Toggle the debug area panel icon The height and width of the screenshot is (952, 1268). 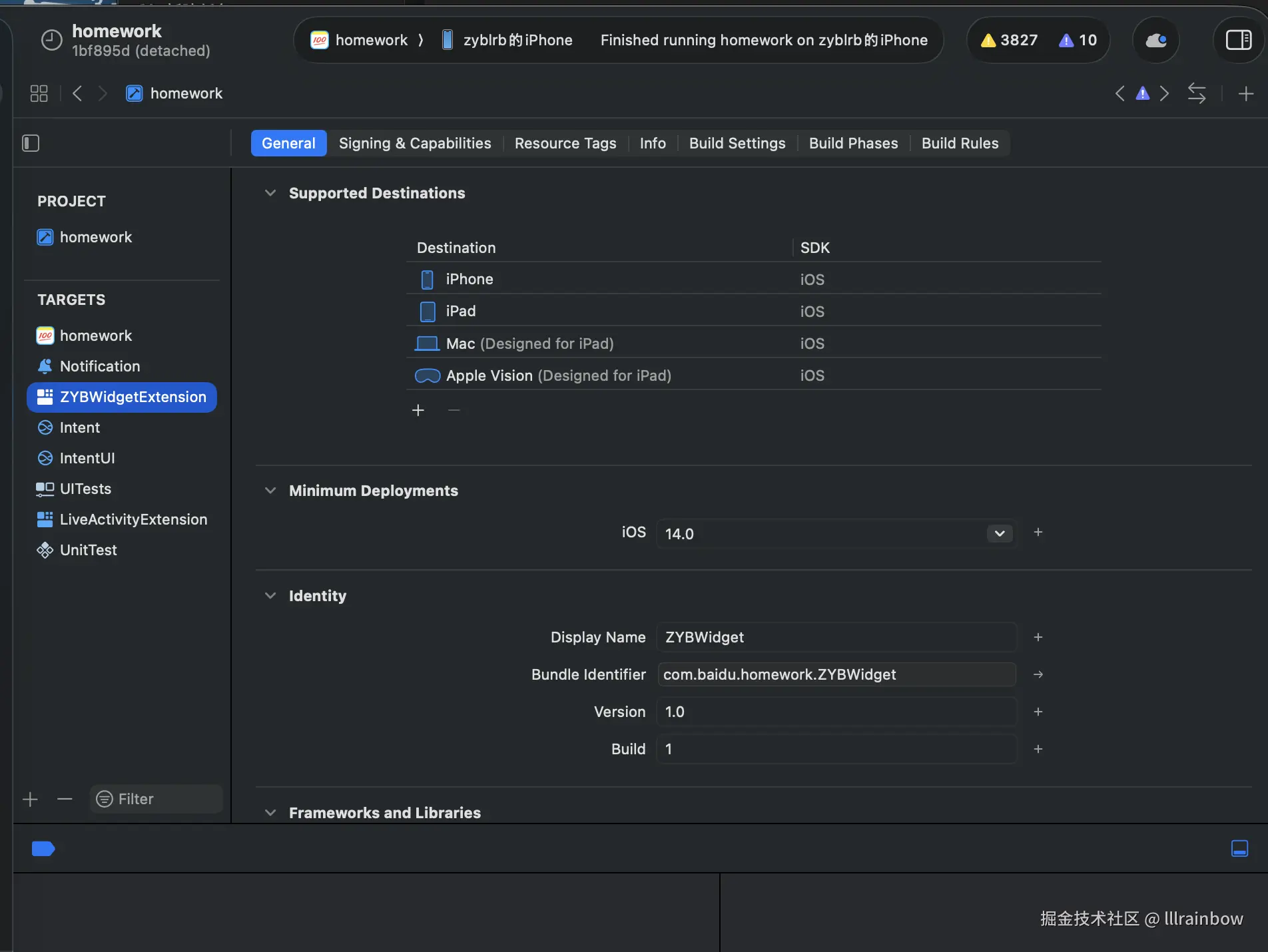[1239, 849]
